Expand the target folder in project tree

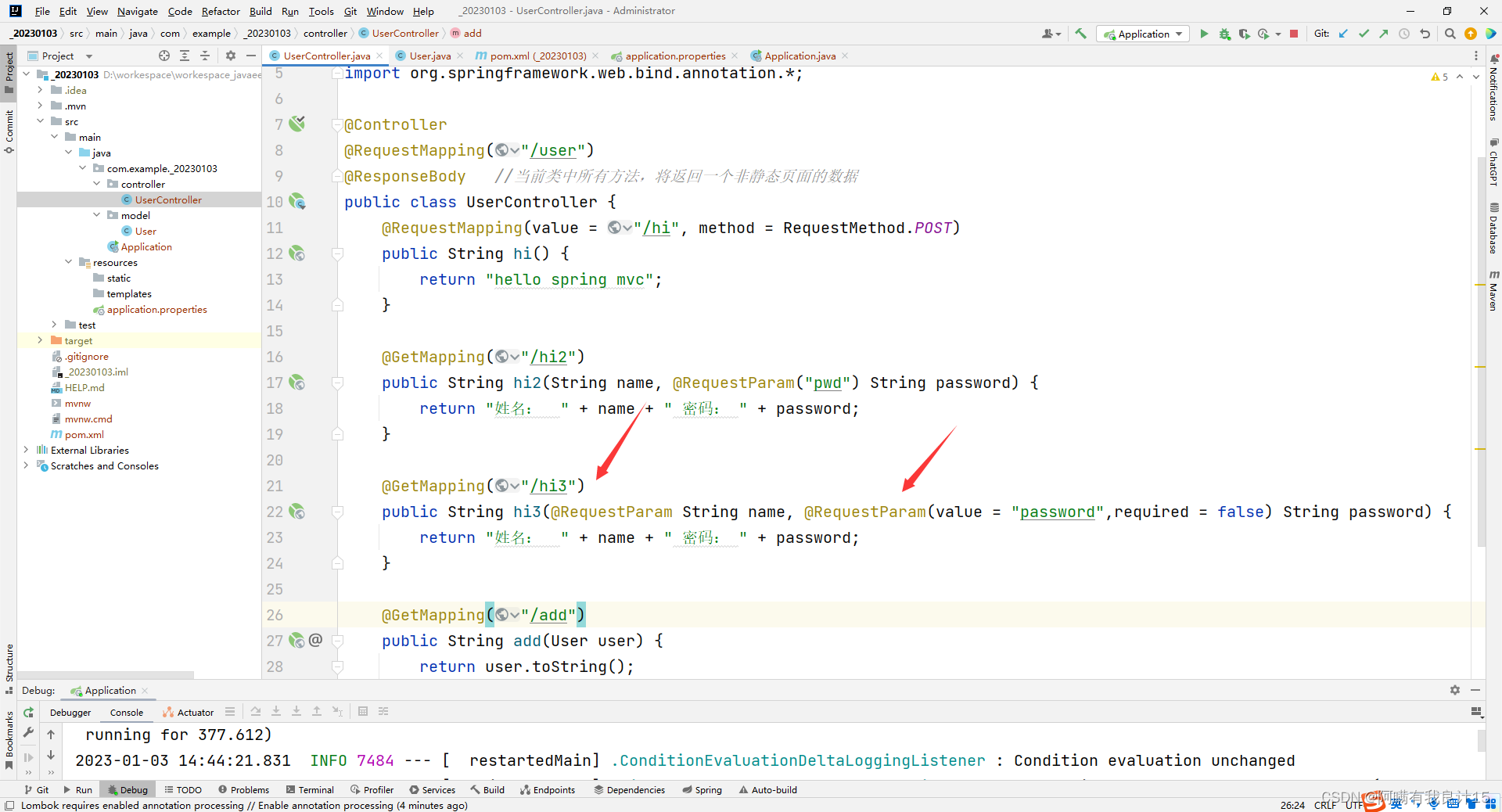pos(40,340)
